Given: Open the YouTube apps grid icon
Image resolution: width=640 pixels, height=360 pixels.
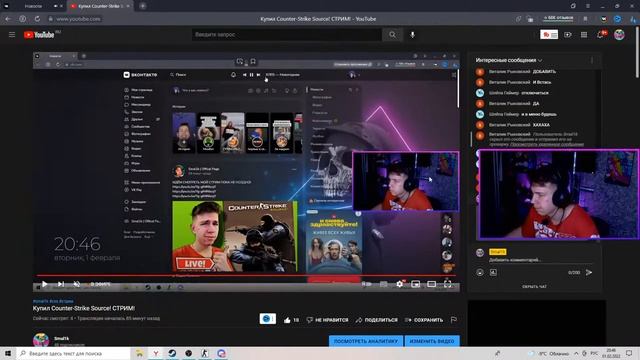Looking at the screenshot, I should tap(584, 35).
